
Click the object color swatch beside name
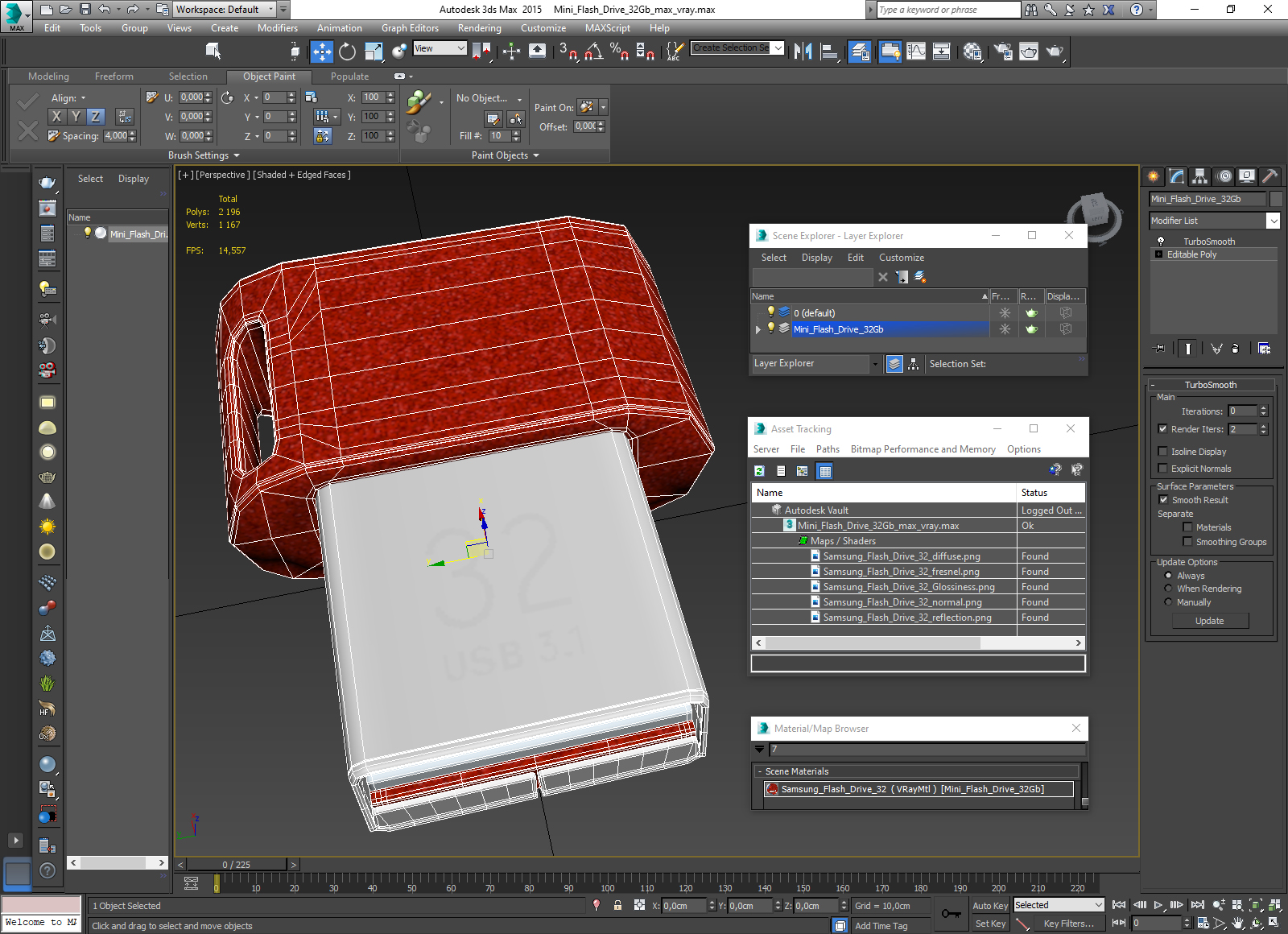[1275, 199]
